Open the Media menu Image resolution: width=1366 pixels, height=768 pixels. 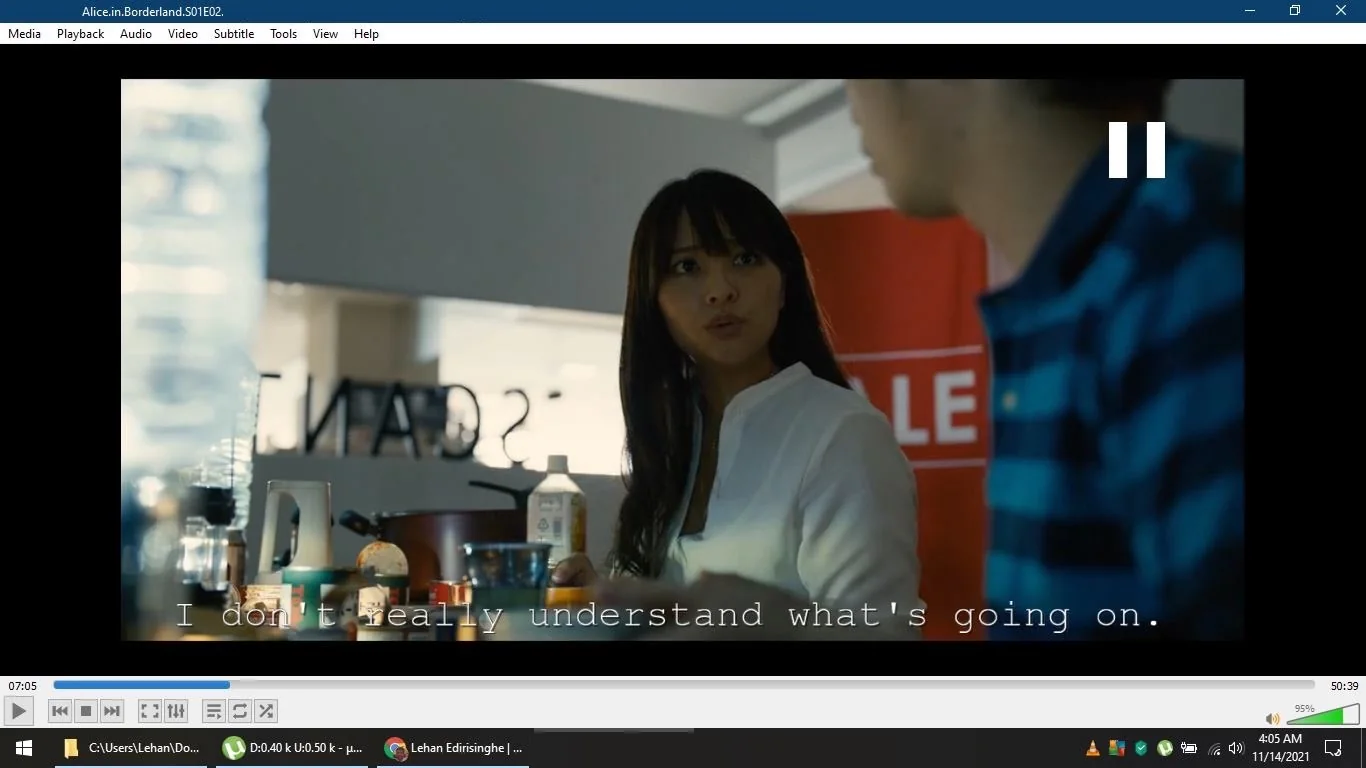(24, 34)
